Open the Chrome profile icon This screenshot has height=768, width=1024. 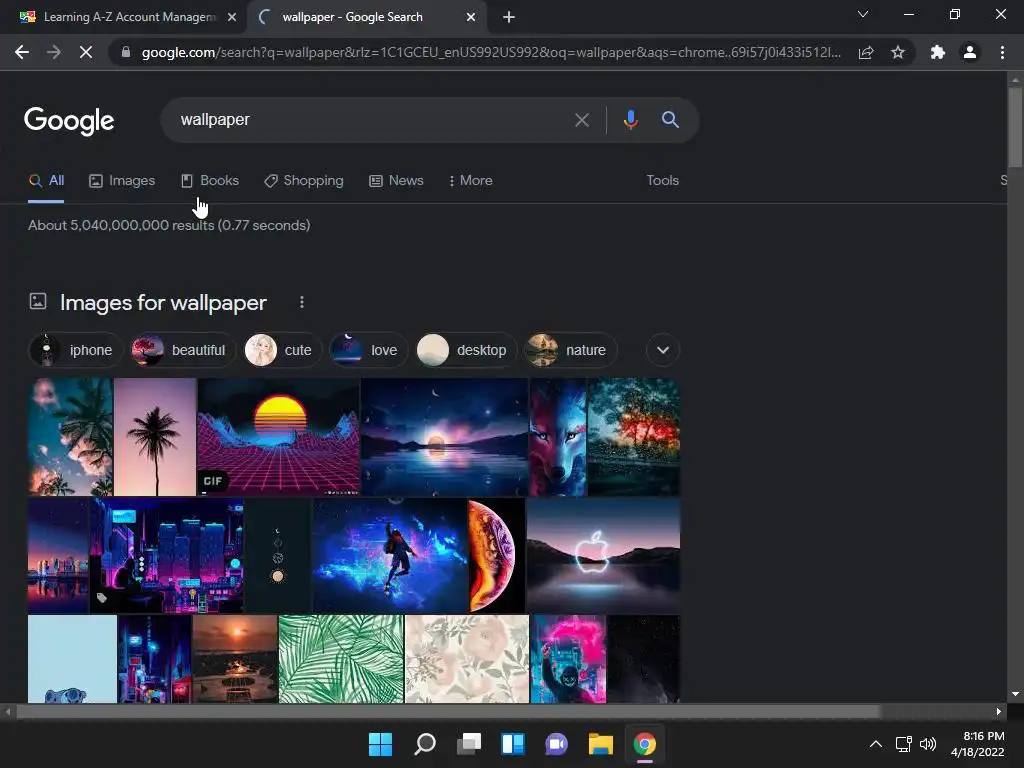pyautogui.click(x=970, y=52)
